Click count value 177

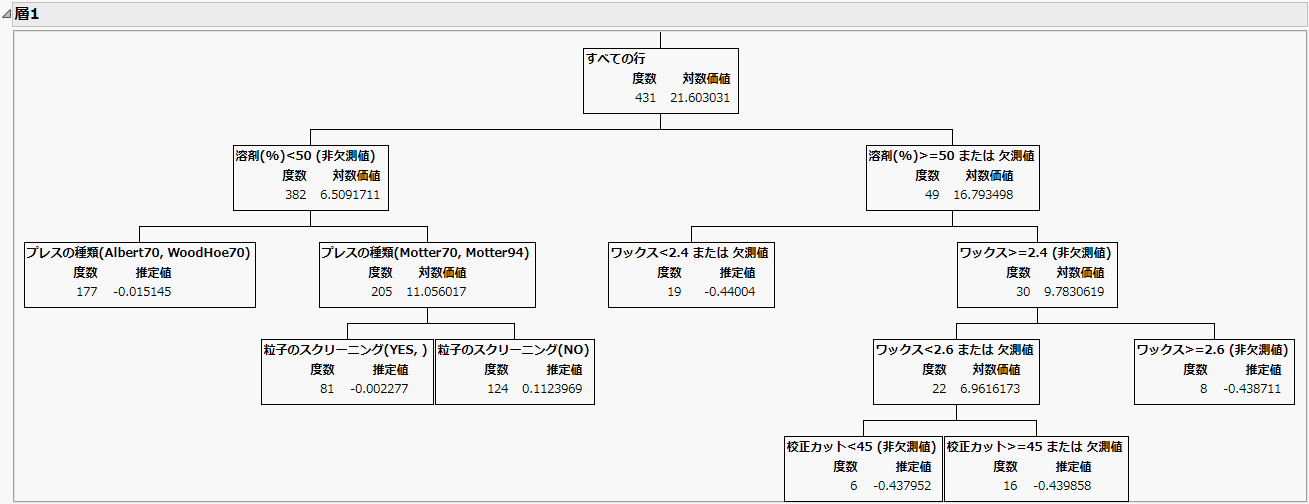pos(87,291)
